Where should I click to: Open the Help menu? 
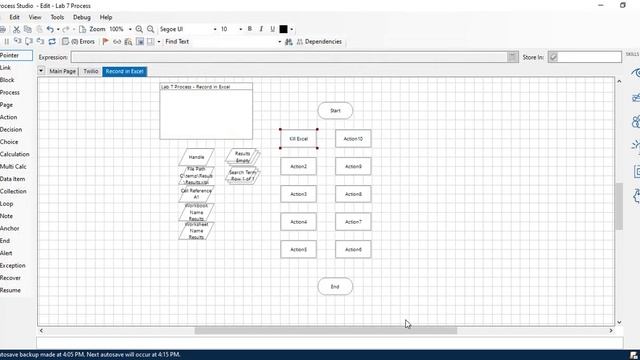click(106, 17)
